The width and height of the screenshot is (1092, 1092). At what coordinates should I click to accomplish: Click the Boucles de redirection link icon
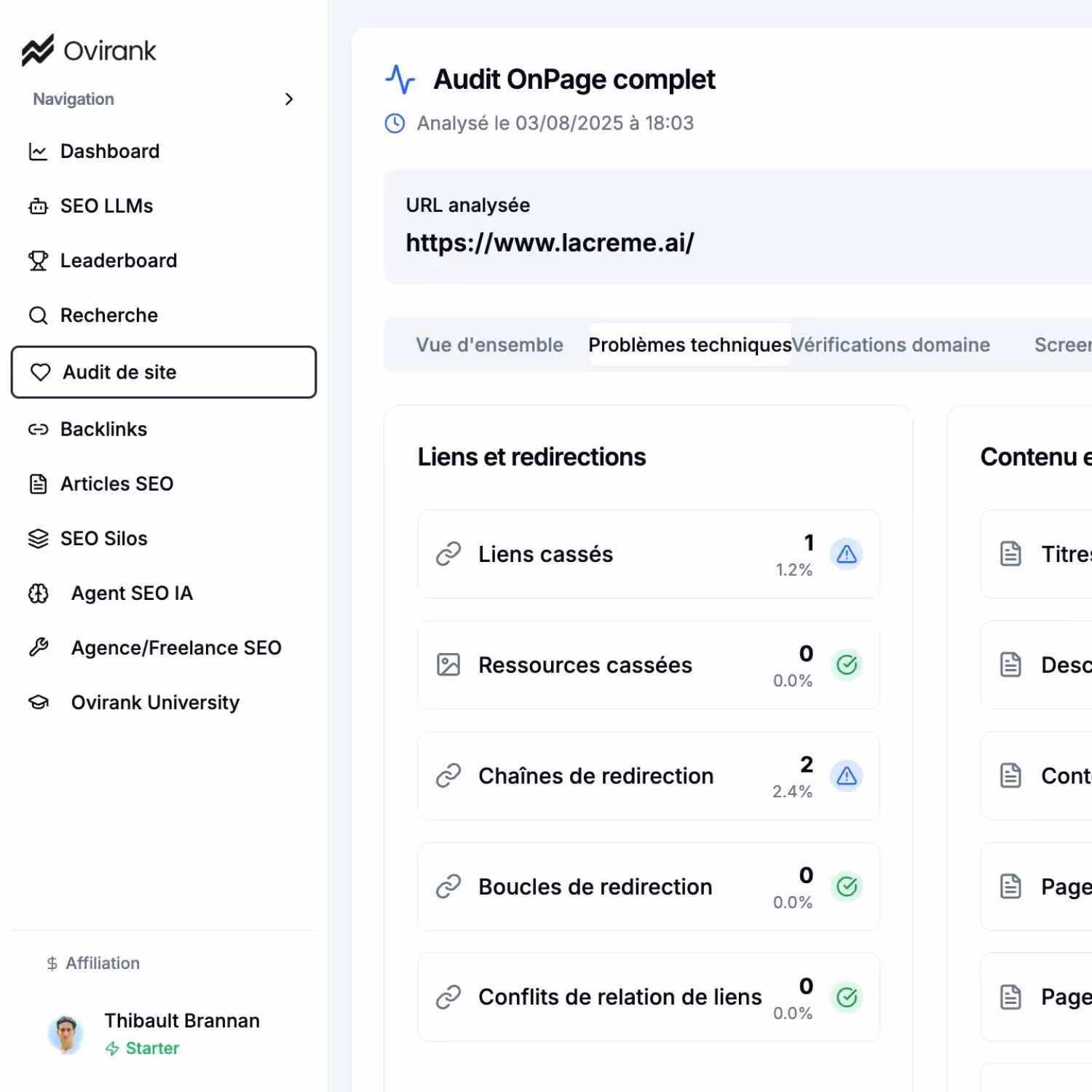tap(448, 887)
